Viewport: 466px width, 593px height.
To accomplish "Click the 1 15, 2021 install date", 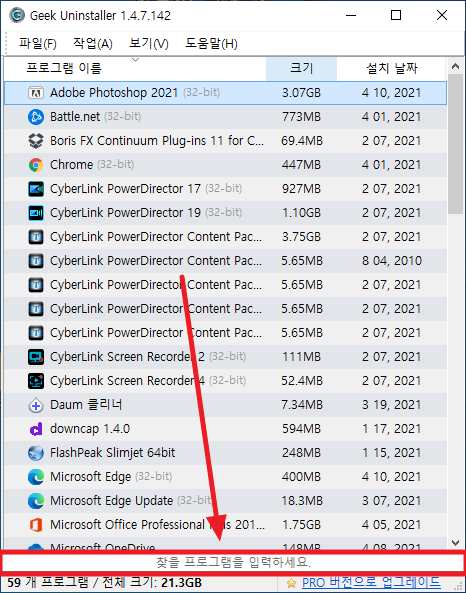I will (391, 453).
